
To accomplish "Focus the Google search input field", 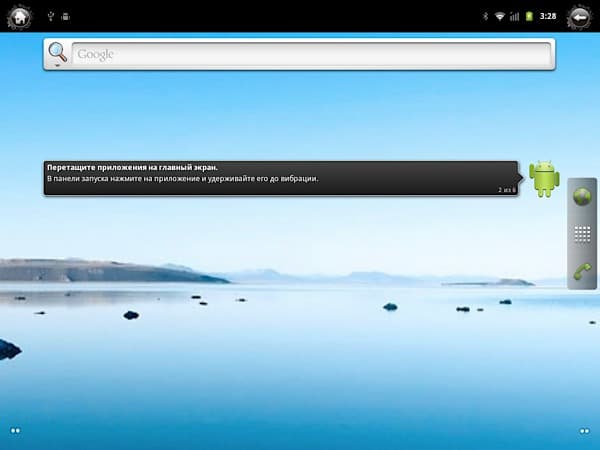I will pyautogui.click(x=311, y=54).
